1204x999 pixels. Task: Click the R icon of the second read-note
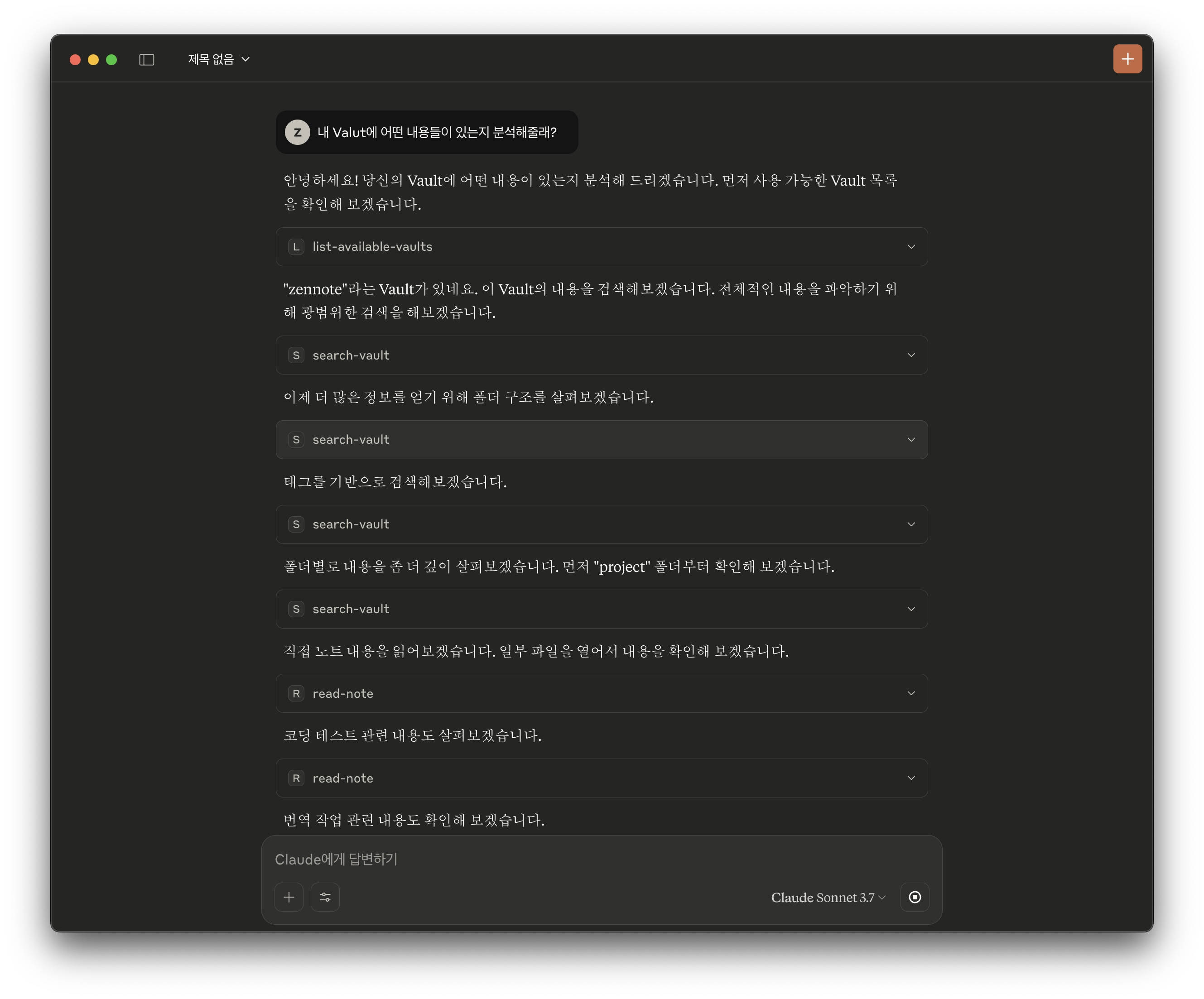click(296, 778)
